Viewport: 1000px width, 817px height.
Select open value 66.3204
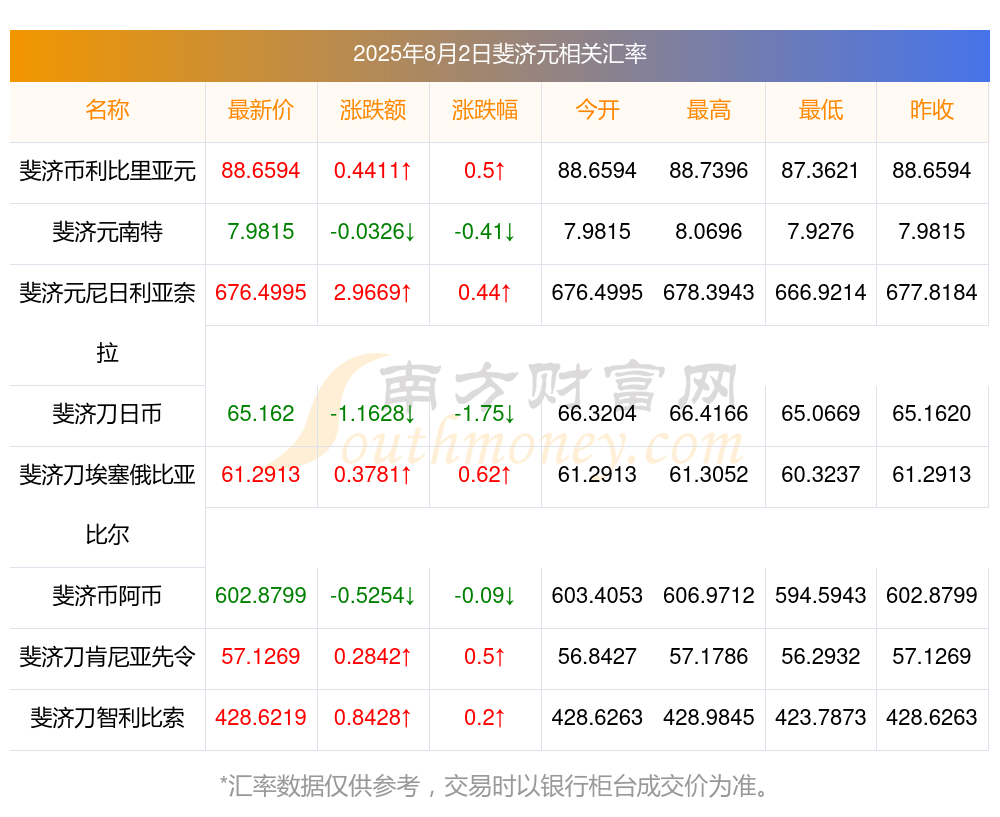597,413
